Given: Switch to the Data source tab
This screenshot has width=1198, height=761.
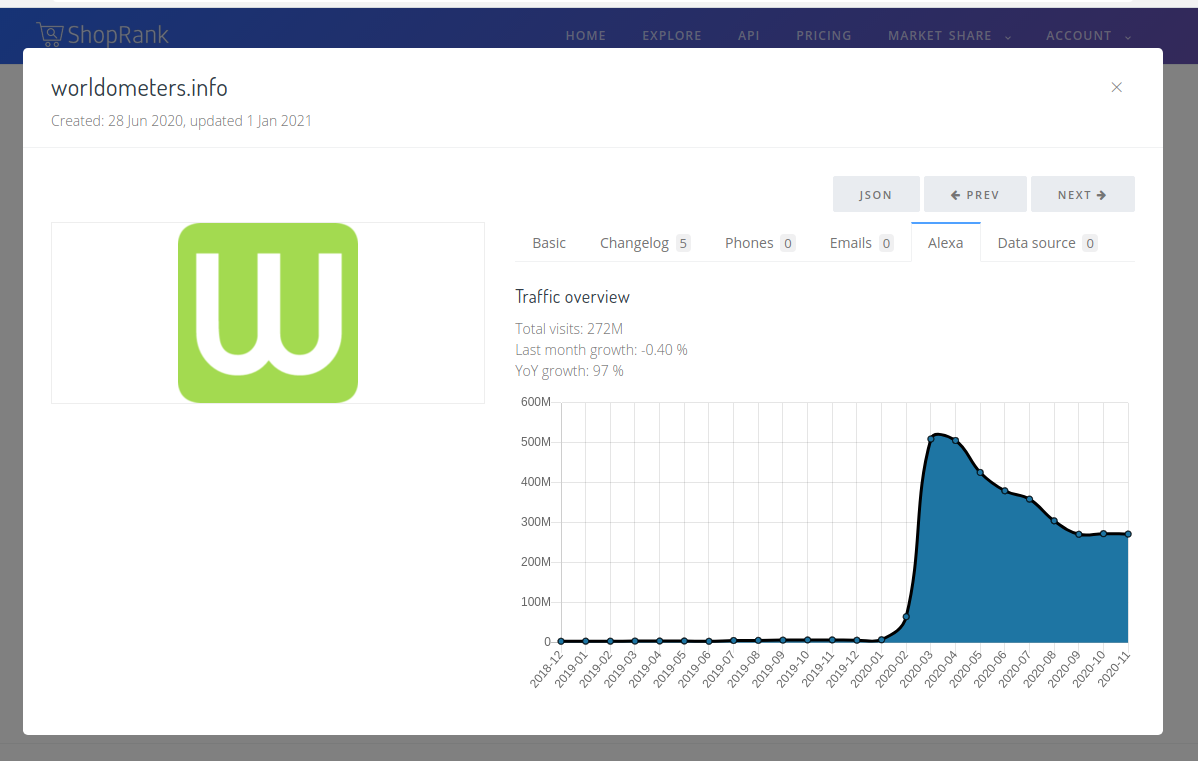Looking at the screenshot, I should point(1046,243).
